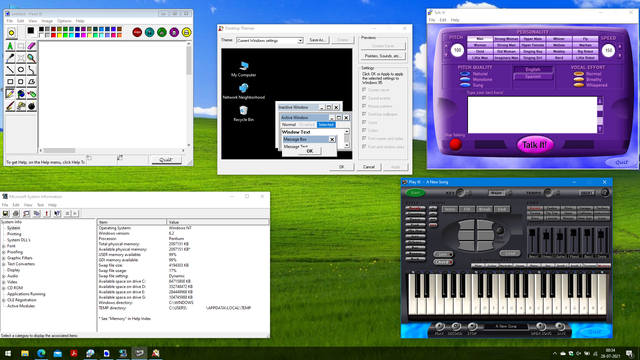Open the View menu in System Information
Screen dimensions: 640x360
28,205
